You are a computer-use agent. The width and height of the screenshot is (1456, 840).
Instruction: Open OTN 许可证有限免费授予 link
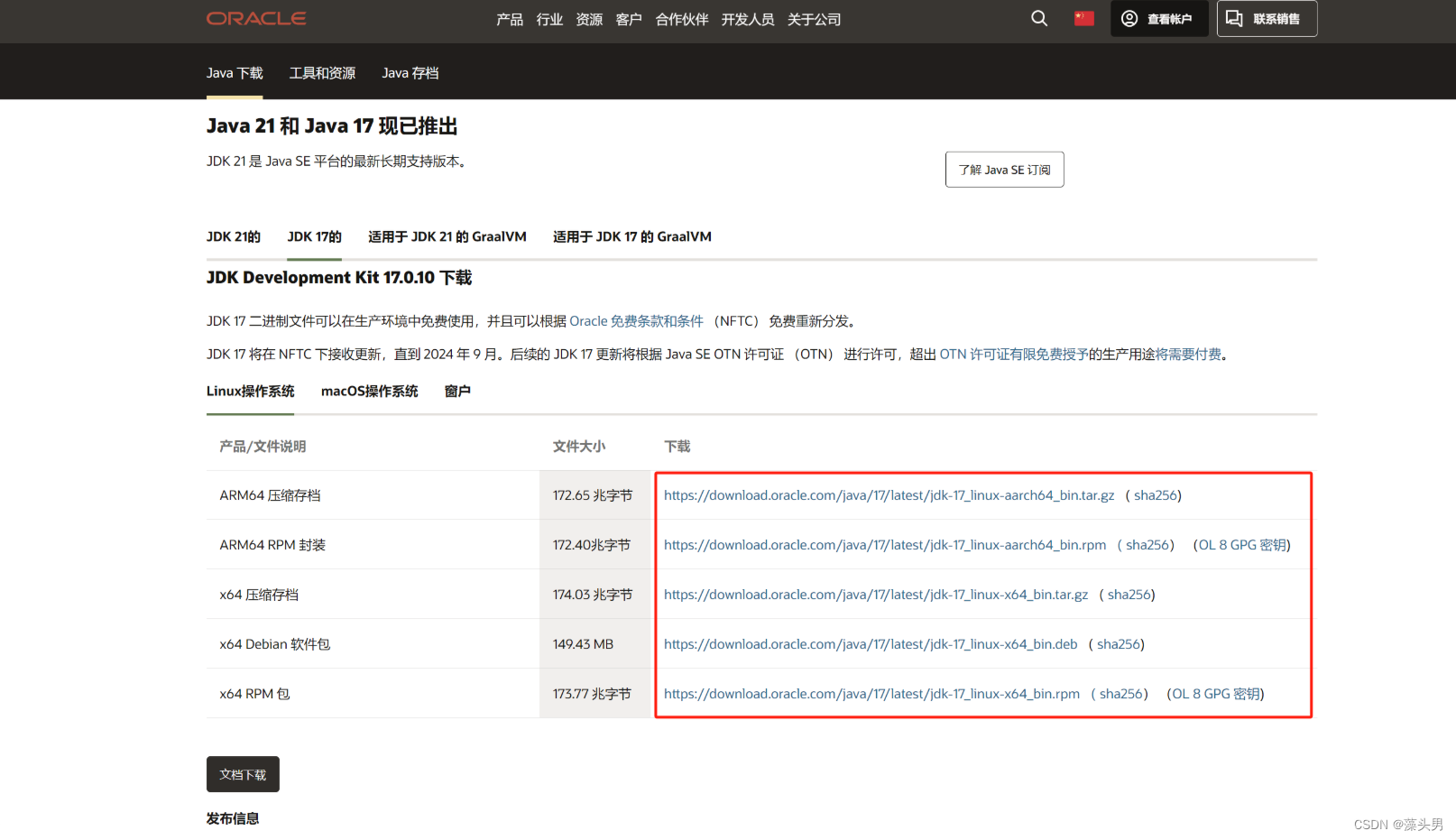point(1014,355)
